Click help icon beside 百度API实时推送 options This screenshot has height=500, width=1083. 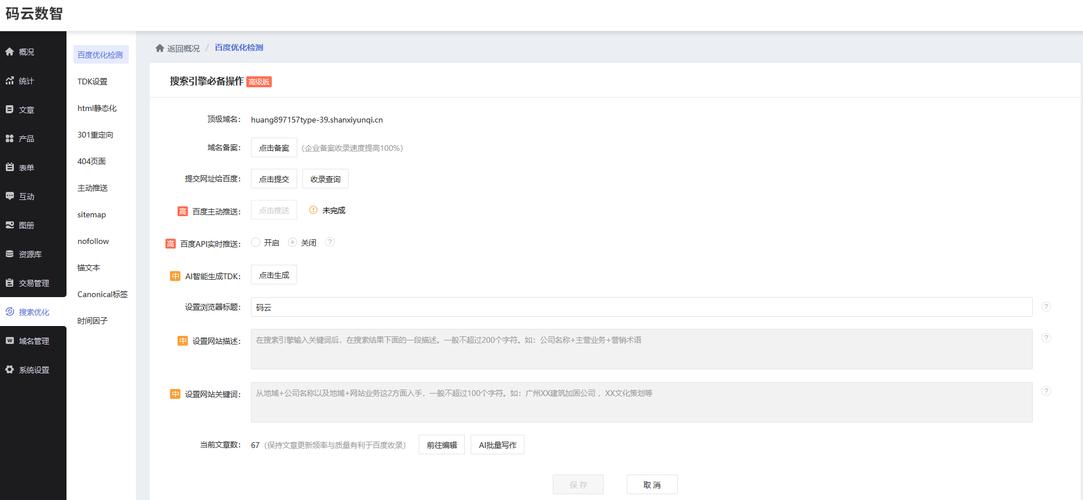330,242
